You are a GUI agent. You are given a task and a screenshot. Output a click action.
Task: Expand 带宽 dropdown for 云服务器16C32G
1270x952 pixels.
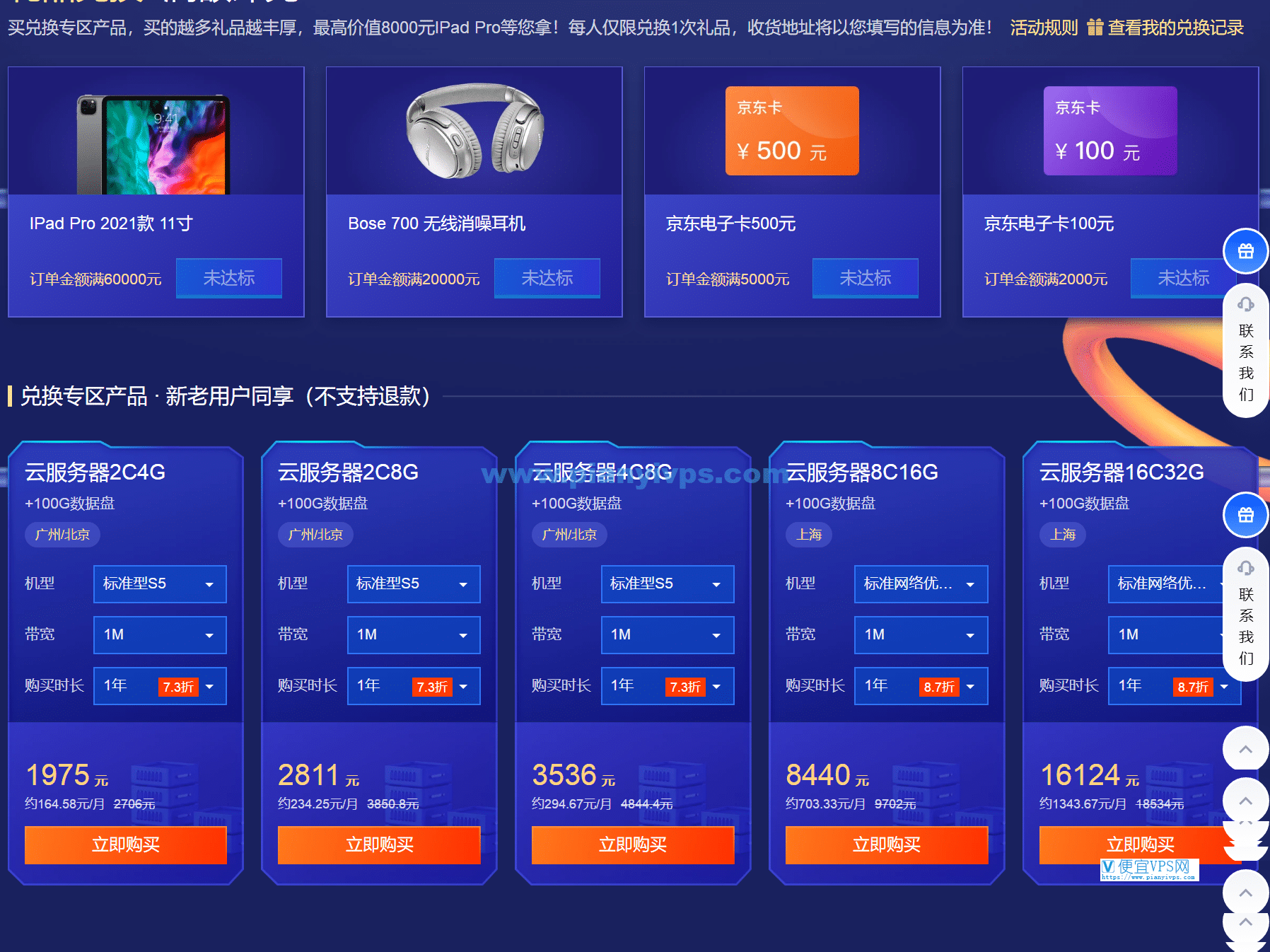tap(1167, 635)
